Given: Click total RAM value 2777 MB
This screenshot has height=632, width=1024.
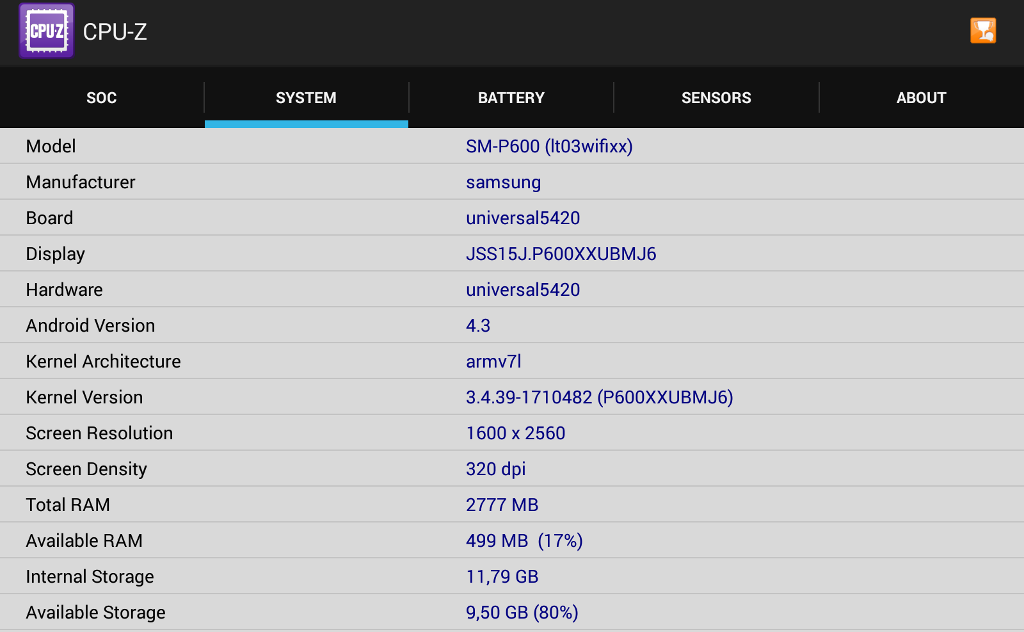Looking at the screenshot, I should pos(502,505).
